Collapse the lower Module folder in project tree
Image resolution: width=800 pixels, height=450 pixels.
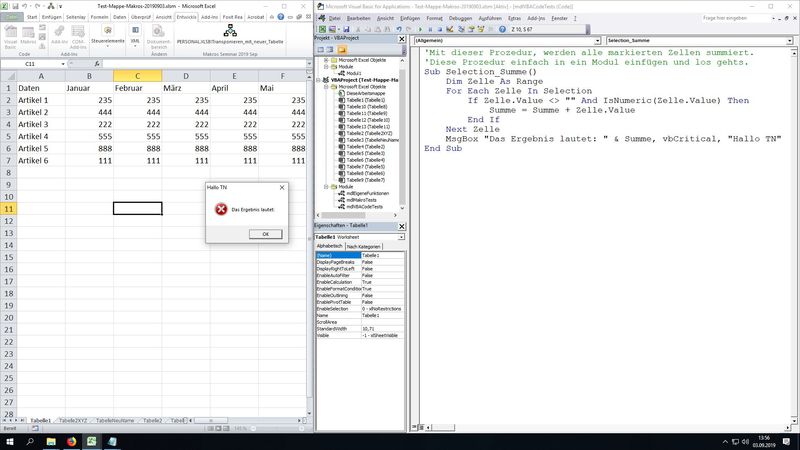326,187
